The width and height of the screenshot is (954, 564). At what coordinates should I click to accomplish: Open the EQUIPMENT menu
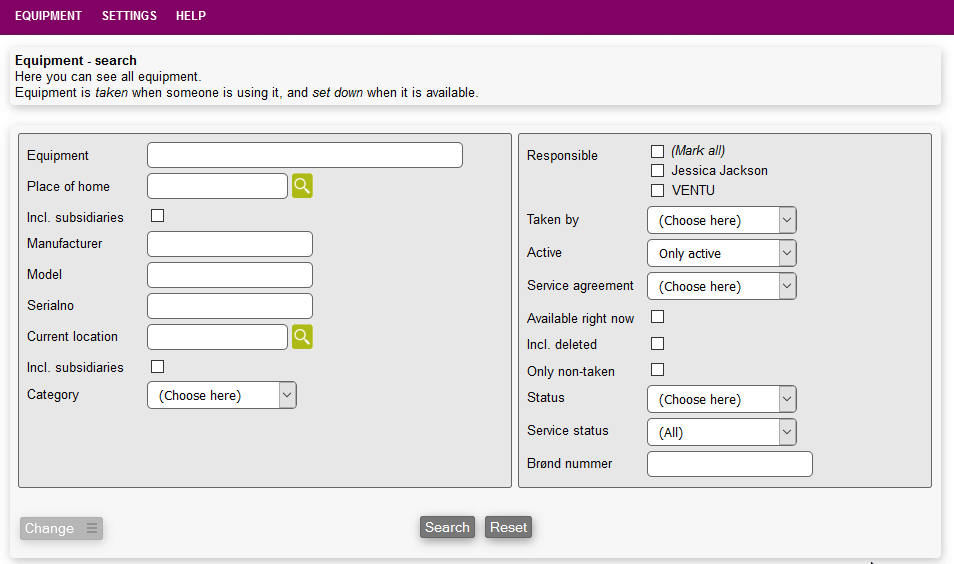tap(48, 16)
